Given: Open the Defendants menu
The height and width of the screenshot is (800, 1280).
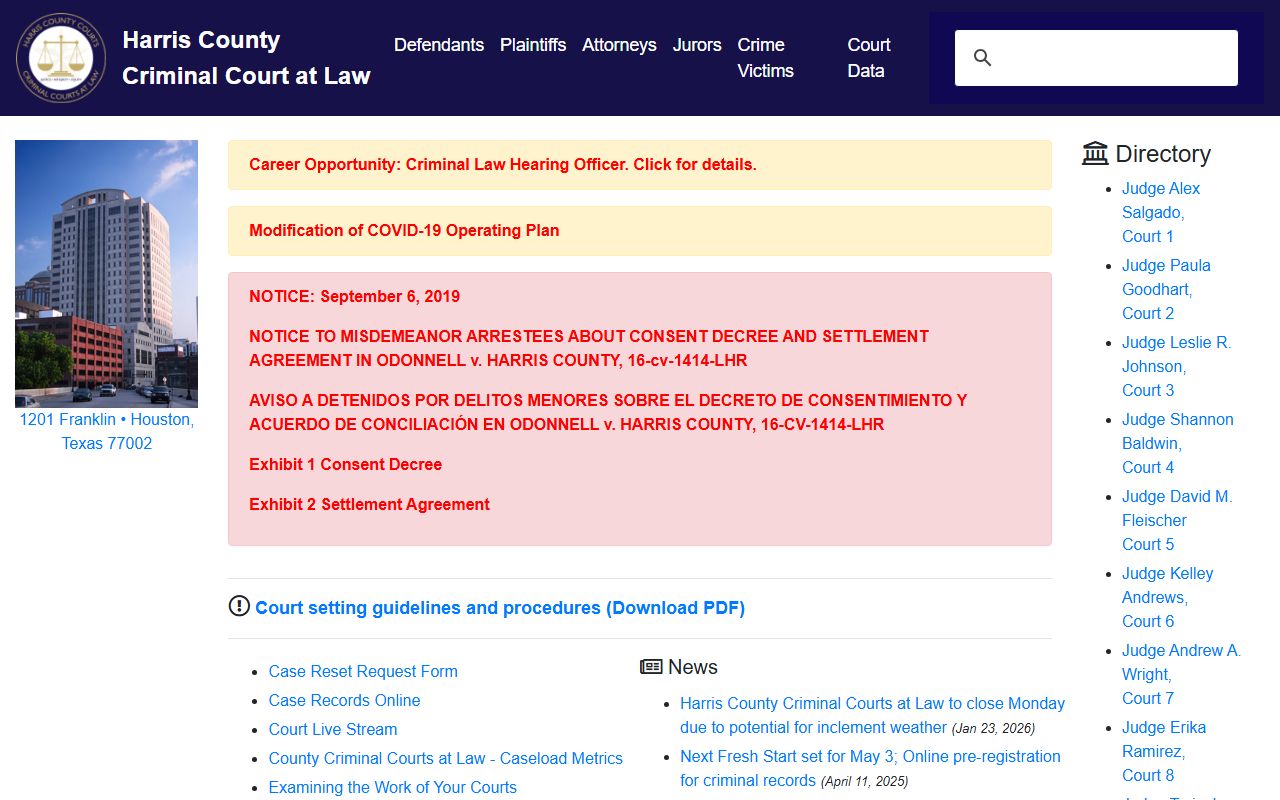Looking at the screenshot, I should coord(439,45).
